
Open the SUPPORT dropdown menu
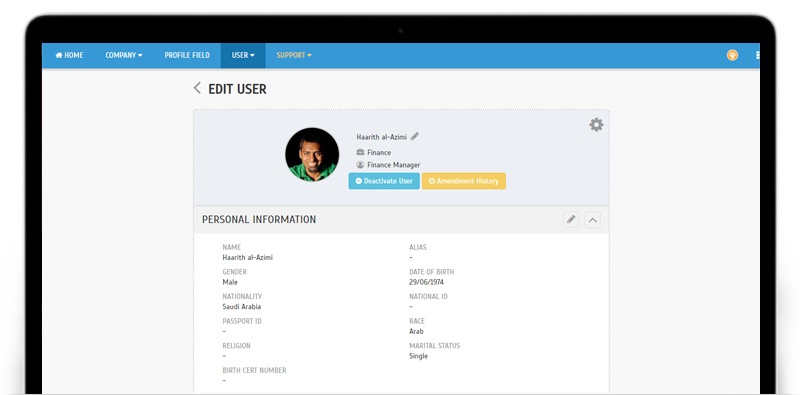click(x=294, y=55)
